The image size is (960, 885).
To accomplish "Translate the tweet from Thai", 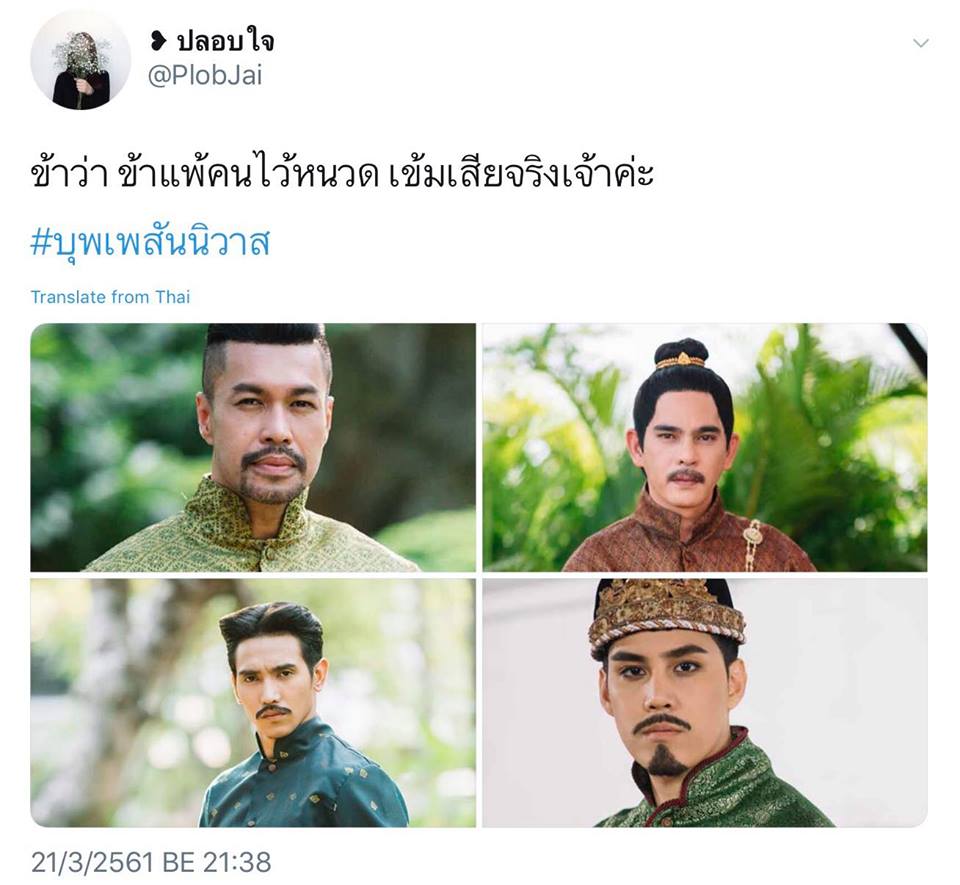I will pyautogui.click(x=110, y=297).
